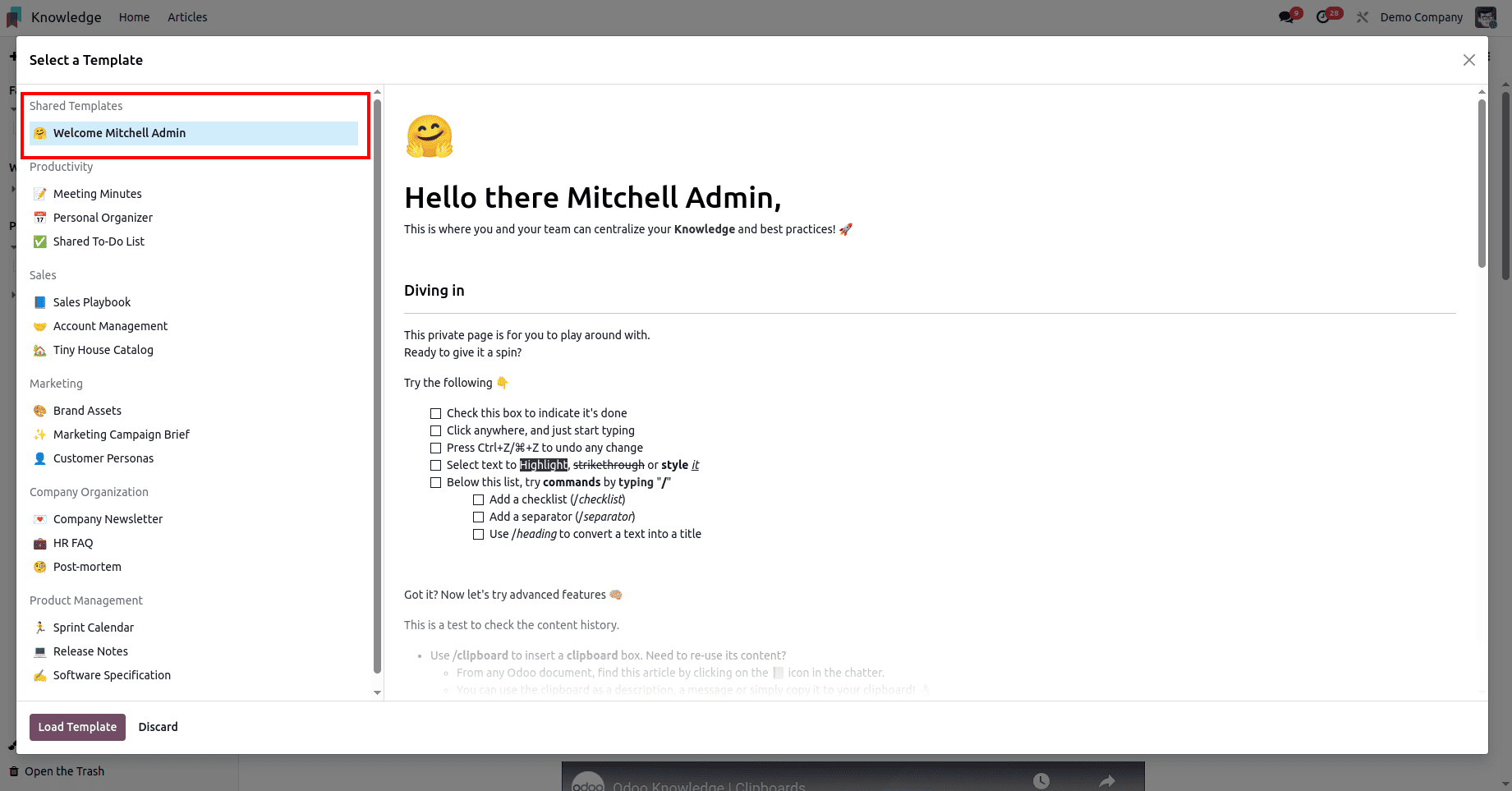The image size is (1512, 791).
Task: Select the HR FAQ template
Action: click(x=194, y=543)
